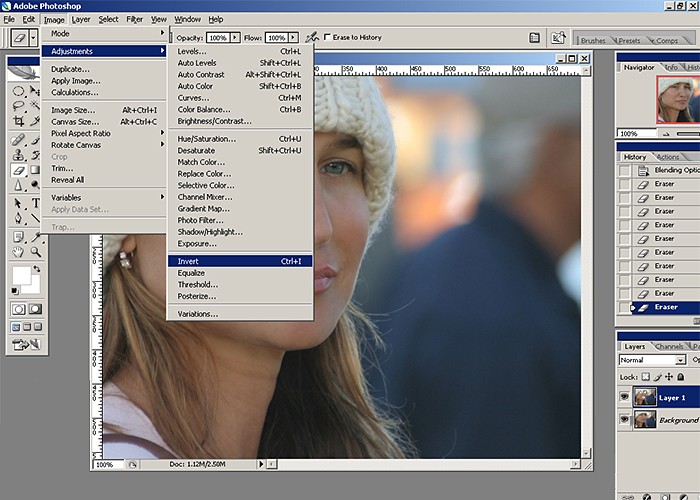The width and height of the screenshot is (700, 500).
Task: Switch to the Actions tab
Action: [x=668, y=157]
